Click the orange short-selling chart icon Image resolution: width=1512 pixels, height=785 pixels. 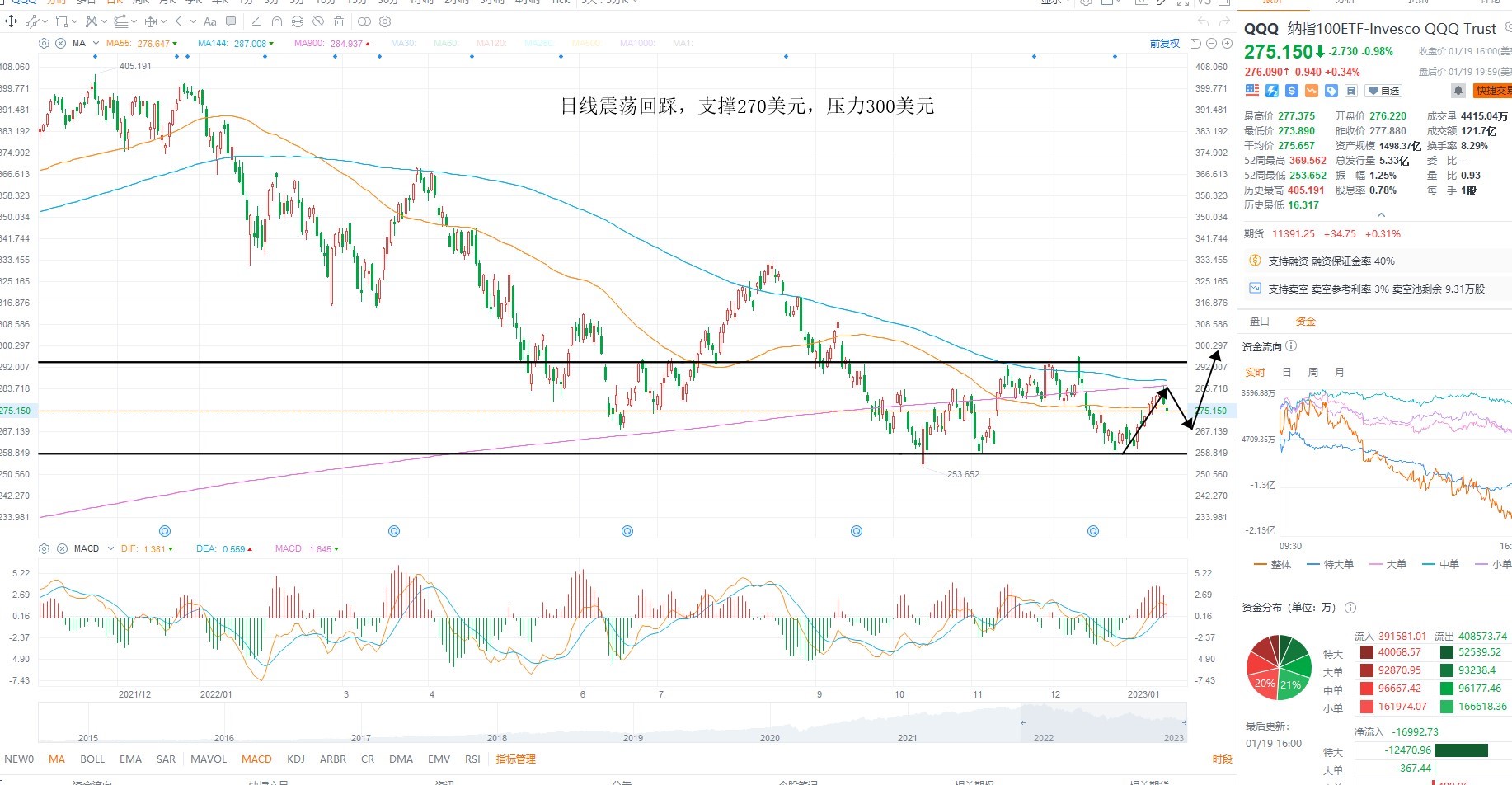click(1312, 90)
